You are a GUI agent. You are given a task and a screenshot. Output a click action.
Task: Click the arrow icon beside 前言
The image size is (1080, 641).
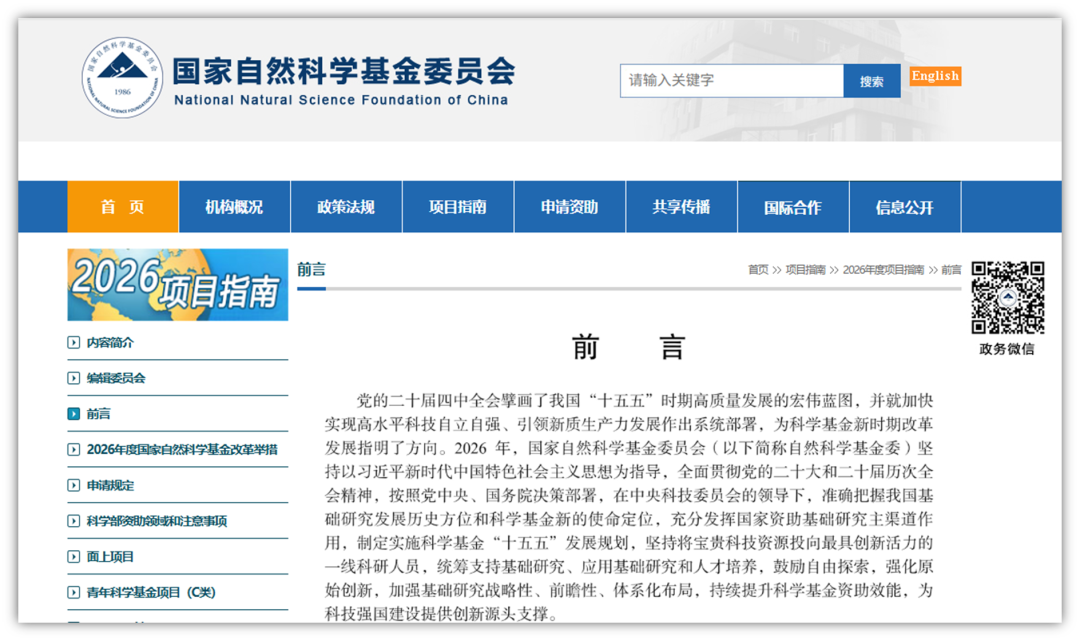73,413
